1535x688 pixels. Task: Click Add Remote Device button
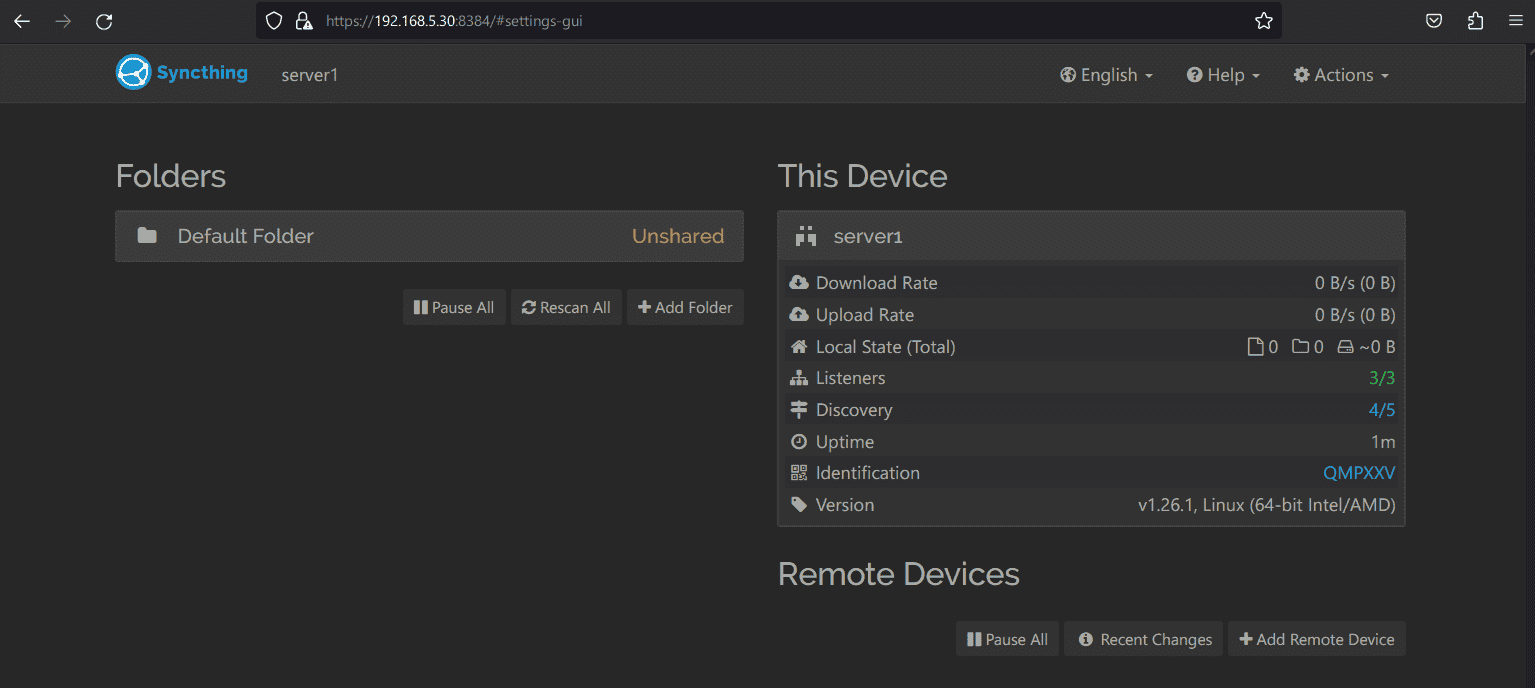click(1317, 639)
